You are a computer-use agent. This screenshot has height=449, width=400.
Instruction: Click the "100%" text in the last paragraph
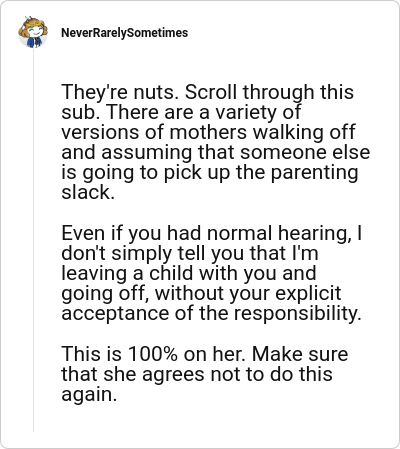coord(153,354)
